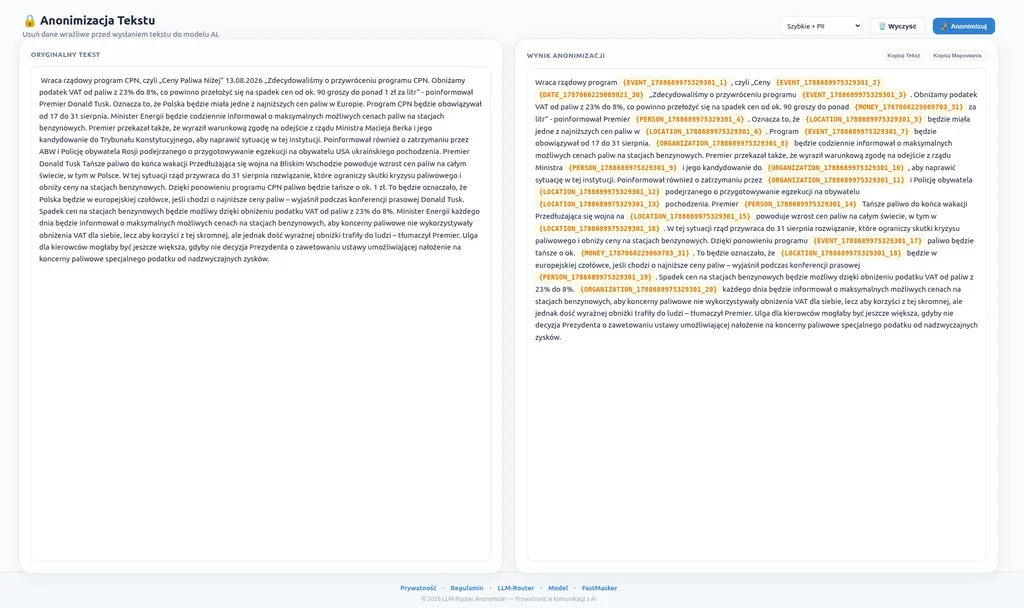The height and width of the screenshot is (608, 1024).
Task: Run anonymization with the Anonimizuj button
Action: (x=963, y=26)
